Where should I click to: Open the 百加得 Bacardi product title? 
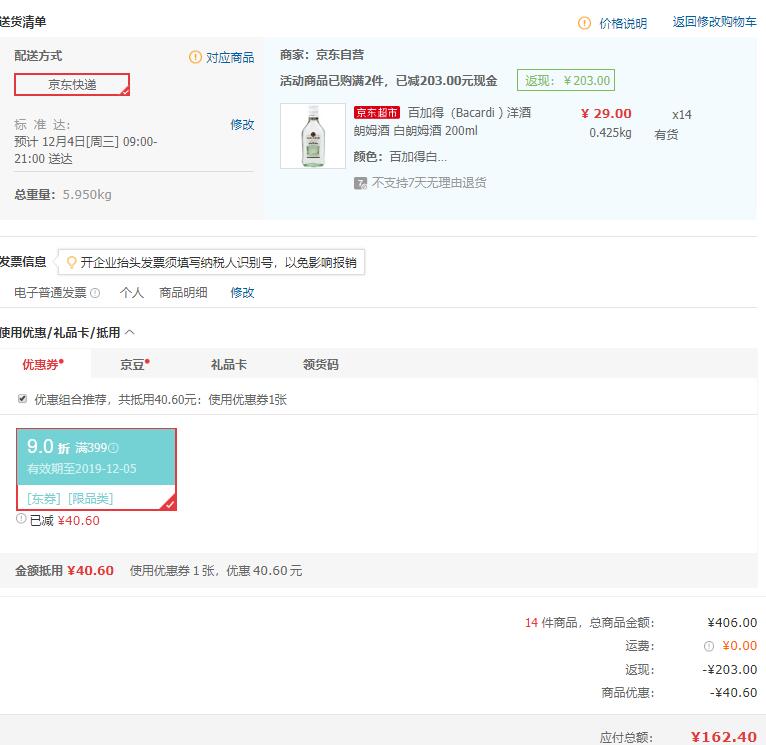[x=443, y=122]
